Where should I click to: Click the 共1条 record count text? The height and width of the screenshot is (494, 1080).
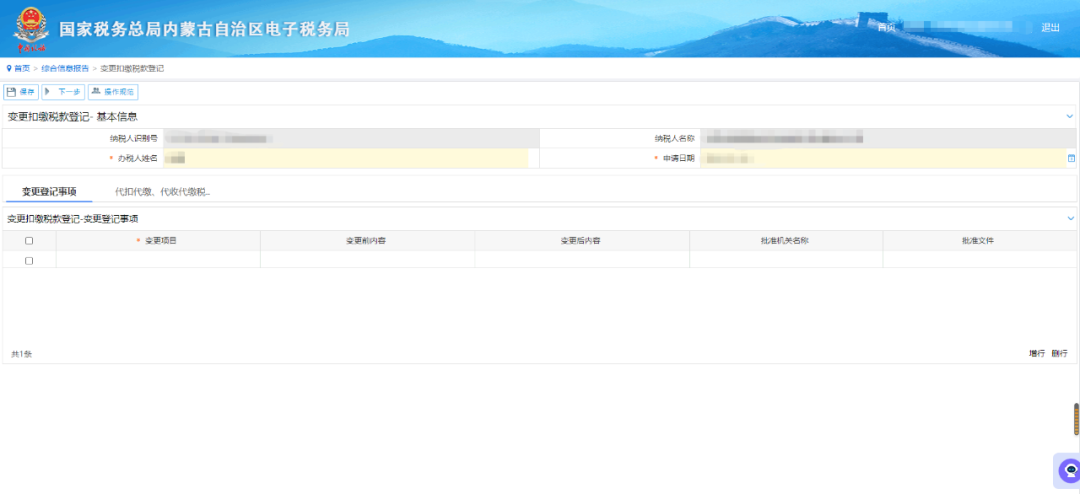[x=21, y=354]
